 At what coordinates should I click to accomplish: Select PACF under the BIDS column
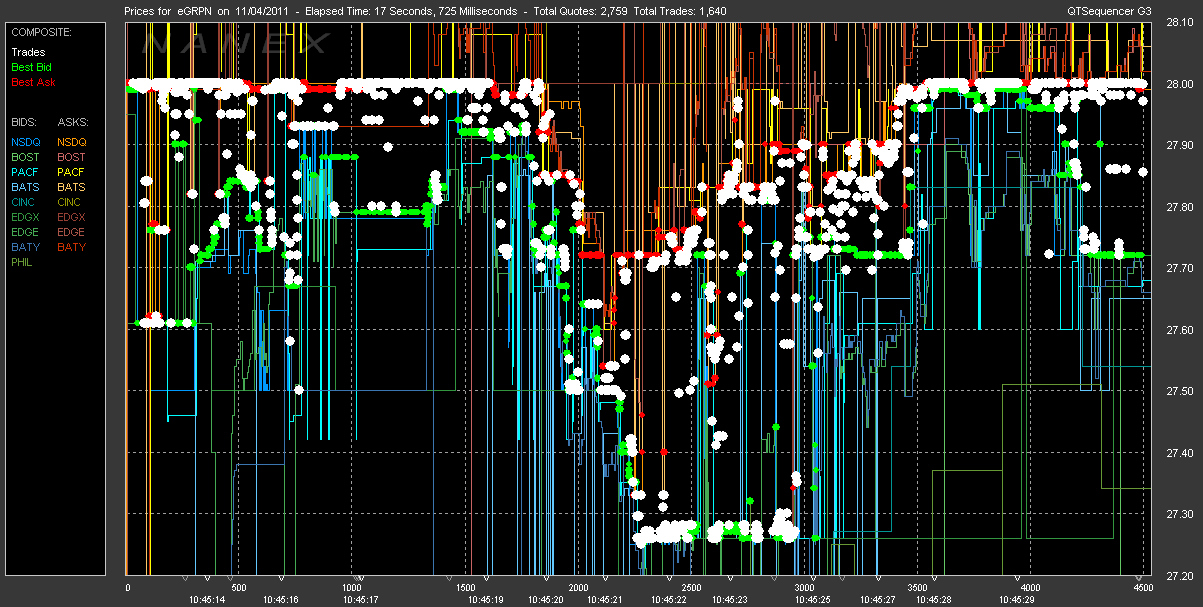[x=25, y=172]
